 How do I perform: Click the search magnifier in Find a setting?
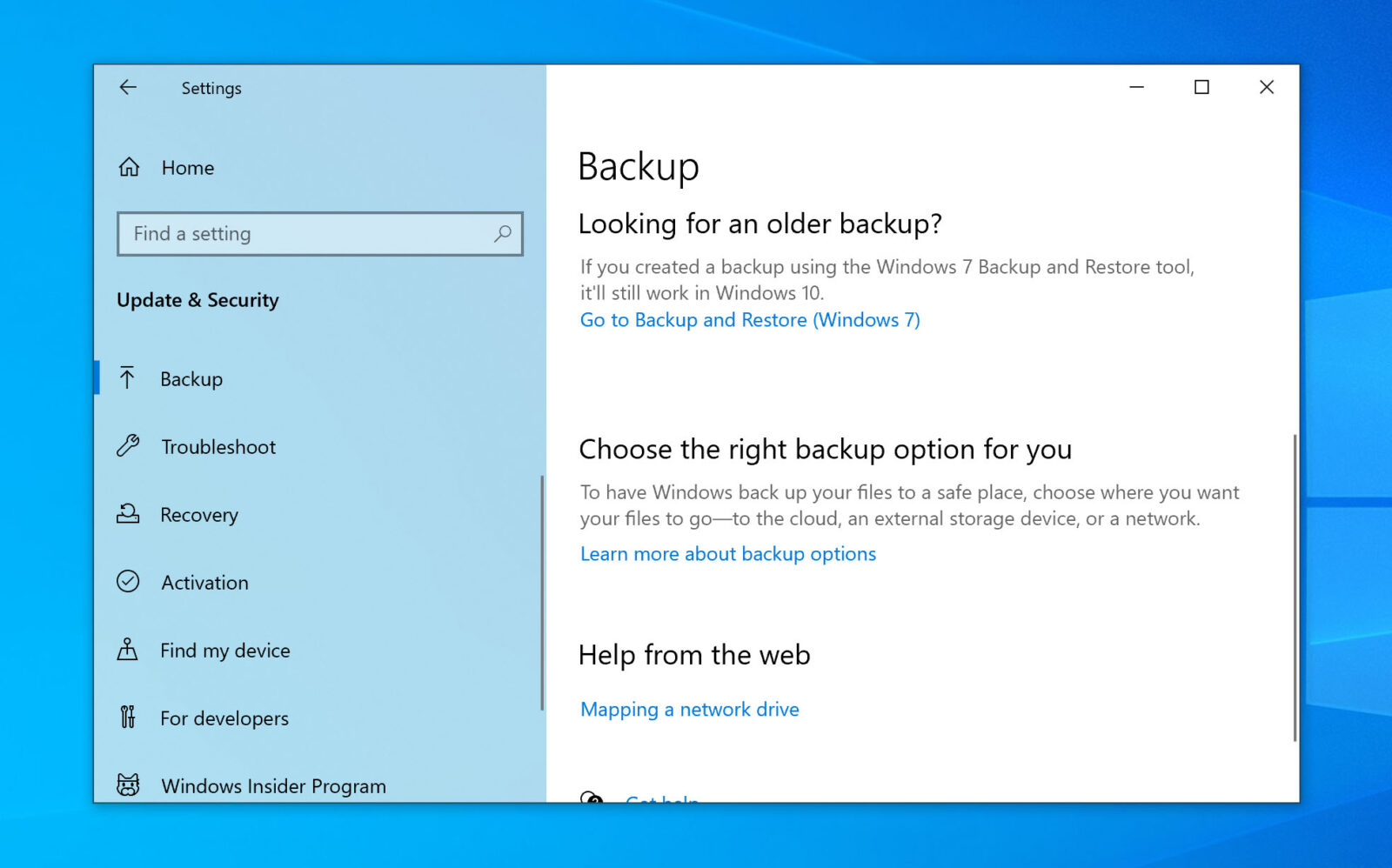tap(502, 233)
